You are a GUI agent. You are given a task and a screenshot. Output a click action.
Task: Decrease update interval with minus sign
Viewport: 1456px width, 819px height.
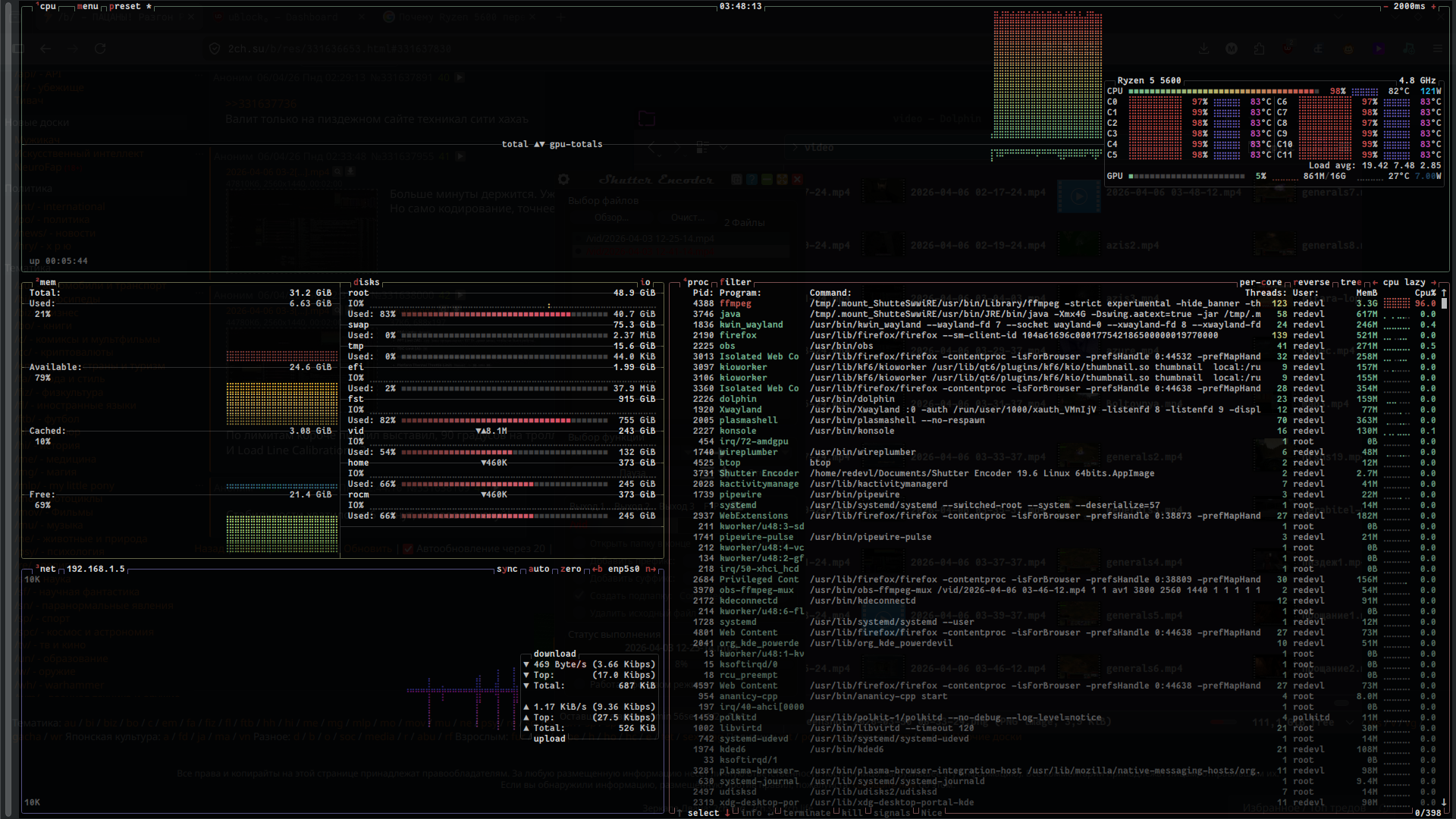[x=1386, y=6]
